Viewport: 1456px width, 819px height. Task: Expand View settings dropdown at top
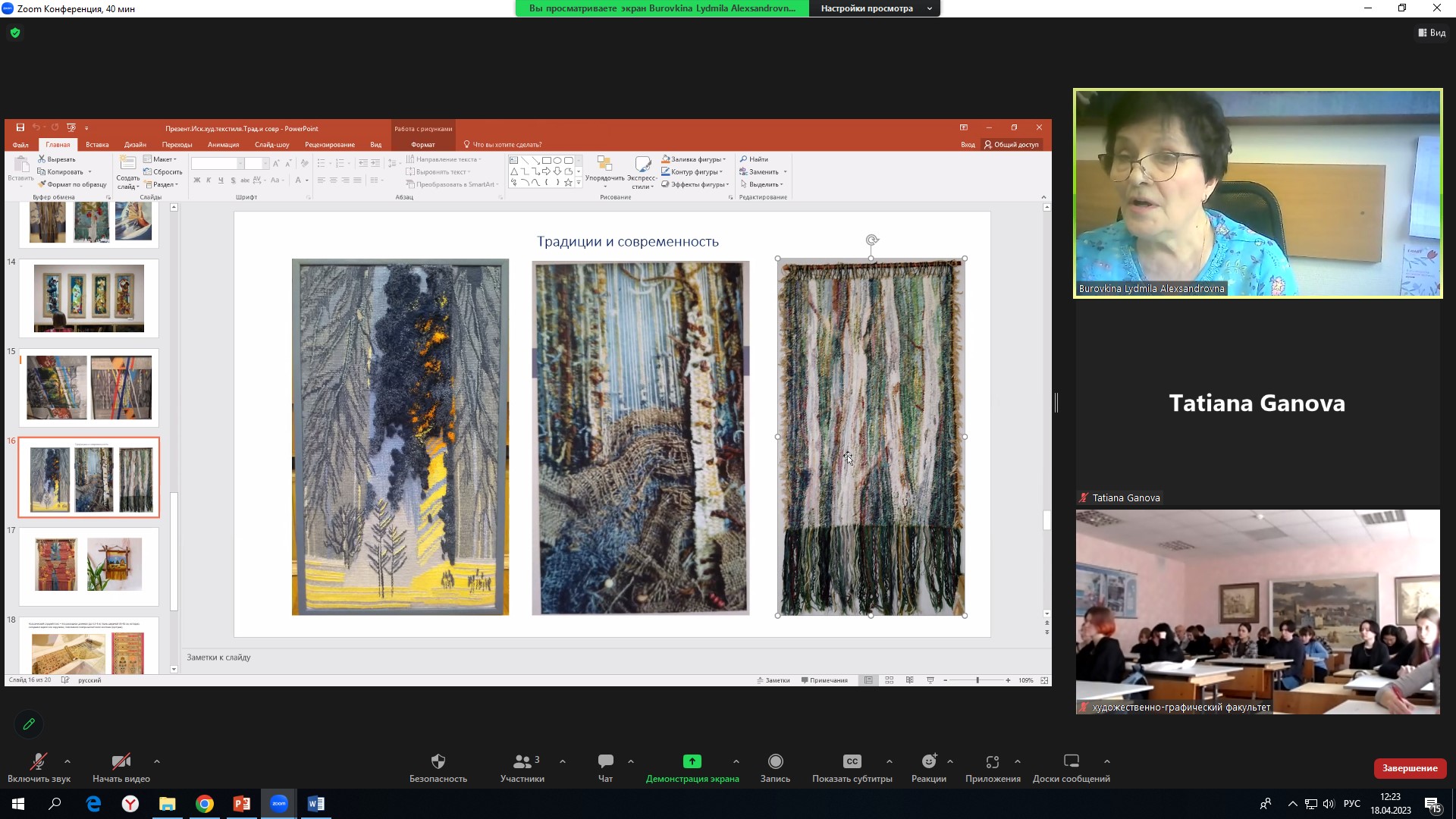click(874, 8)
